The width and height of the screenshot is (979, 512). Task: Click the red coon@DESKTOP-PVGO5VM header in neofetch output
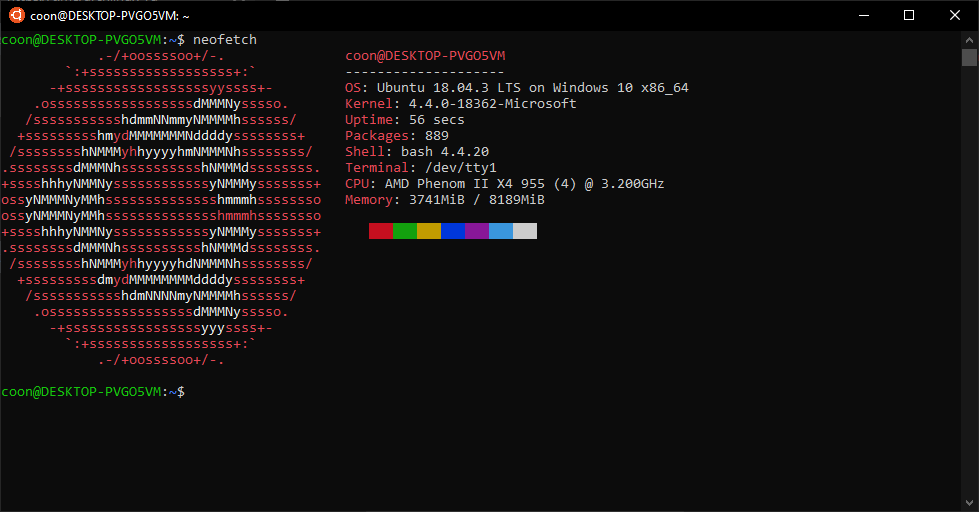click(x=425, y=56)
